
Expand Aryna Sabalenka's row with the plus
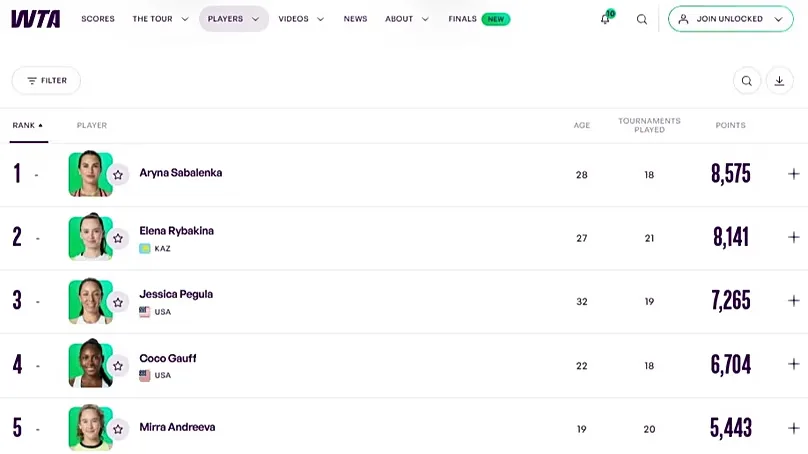point(794,174)
